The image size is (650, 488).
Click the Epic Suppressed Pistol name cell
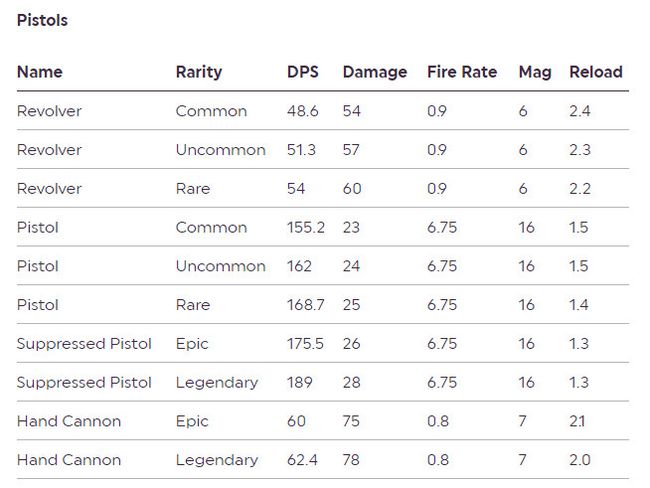pos(84,344)
